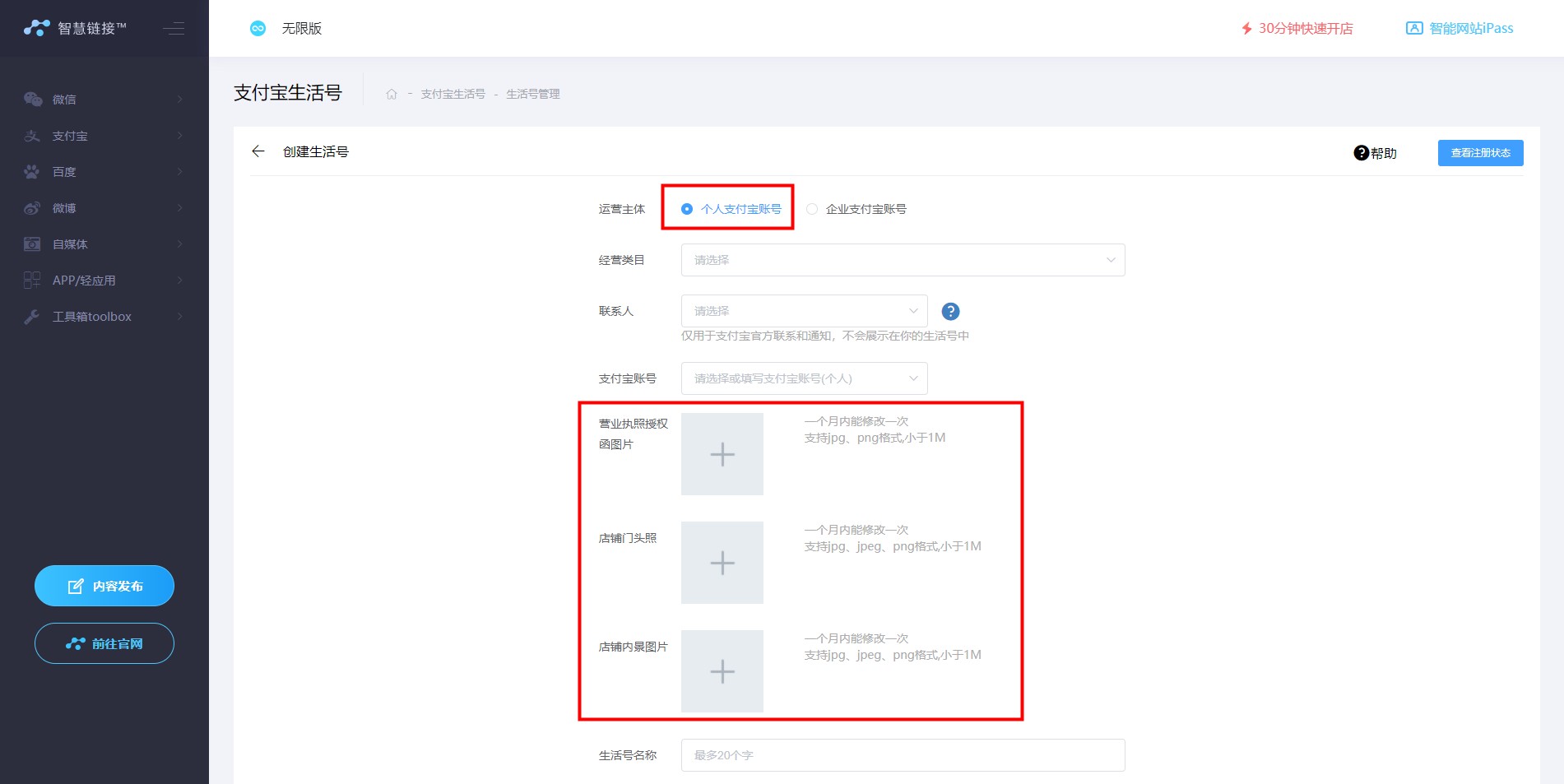Image resolution: width=1564 pixels, height=784 pixels.
Task: Open the 智能网站iPass link
Action: [x=1460, y=29]
